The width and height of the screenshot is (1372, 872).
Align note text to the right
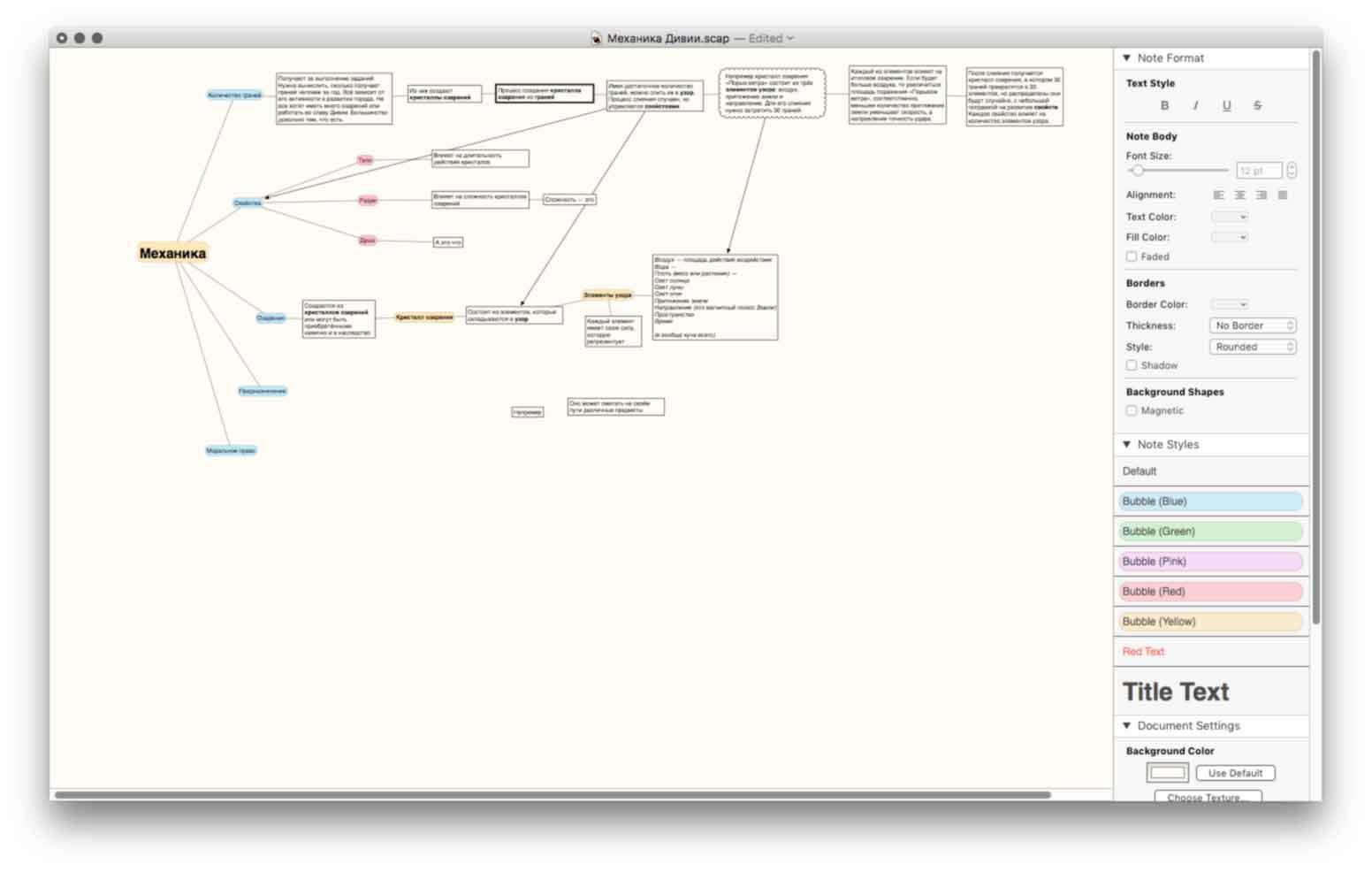[1261, 195]
